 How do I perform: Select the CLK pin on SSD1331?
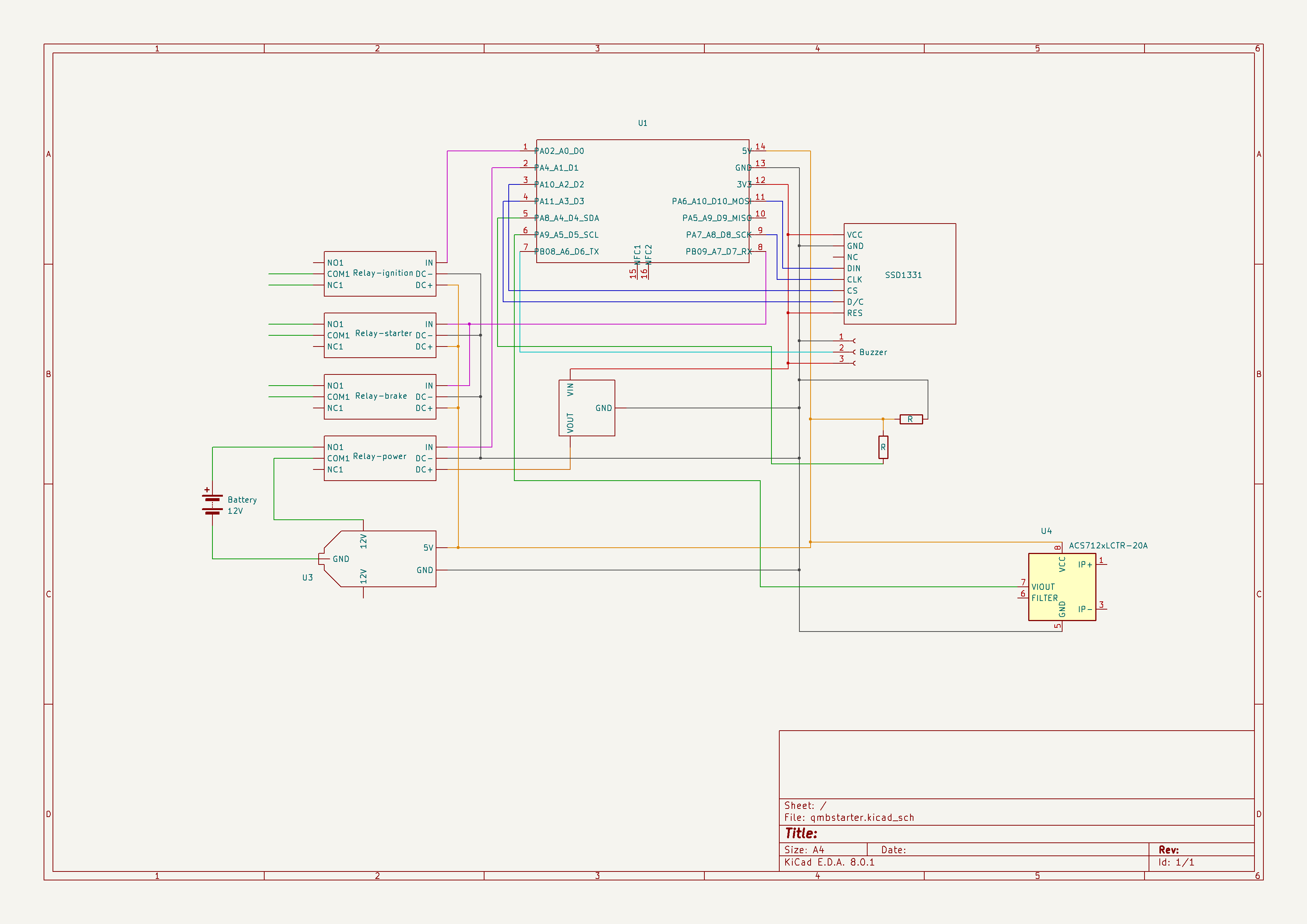tap(855, 280)
